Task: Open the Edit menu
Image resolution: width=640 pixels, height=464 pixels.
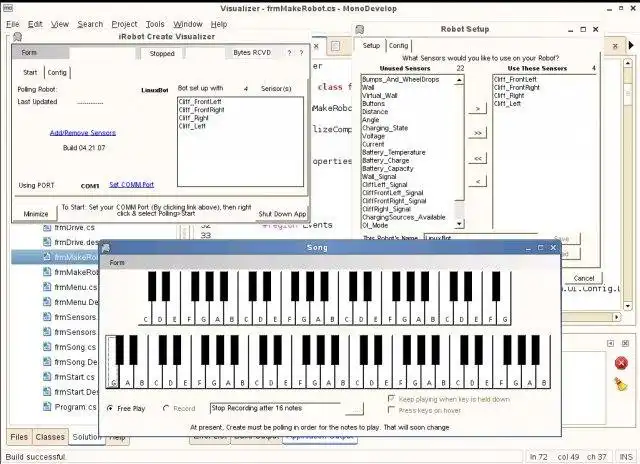Action: tap(35, 24)
